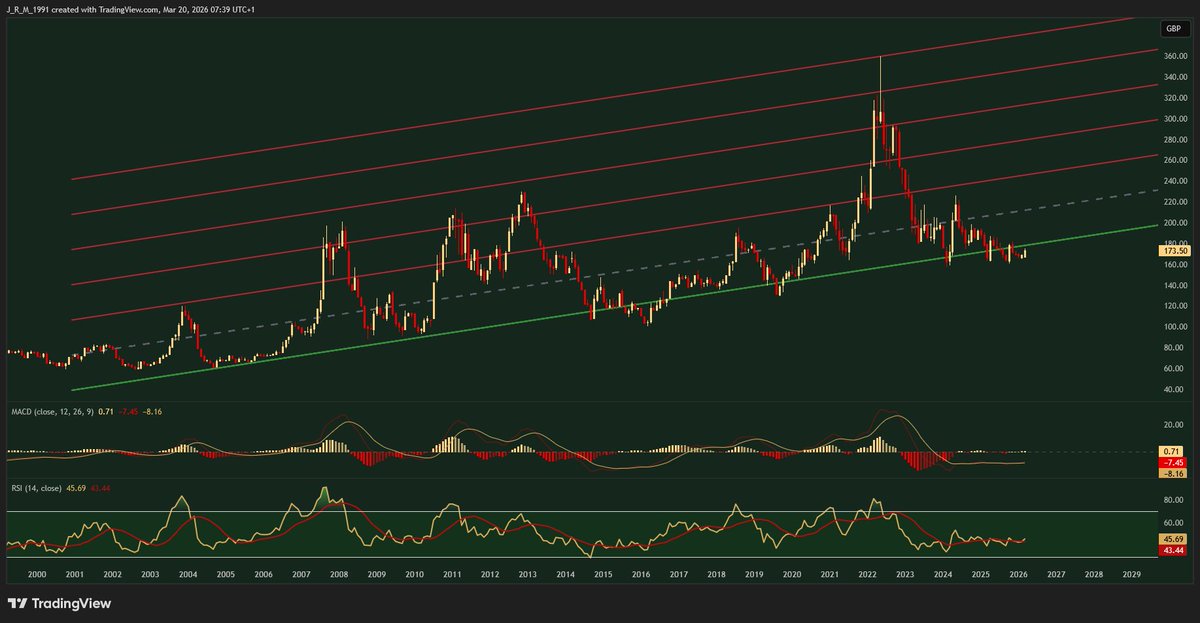
Task: Click the 360.00 price axis label
Action: [x=1174, y=56]
